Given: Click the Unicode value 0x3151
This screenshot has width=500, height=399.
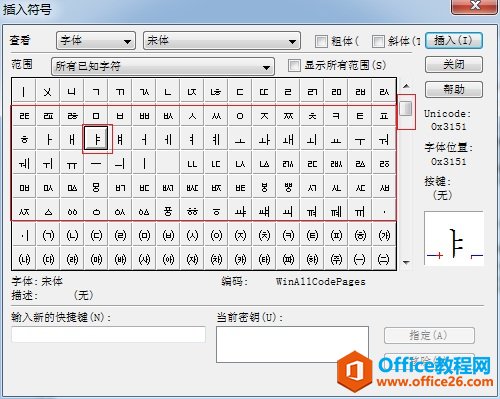Looking at the screenshot, I should 448,127.
